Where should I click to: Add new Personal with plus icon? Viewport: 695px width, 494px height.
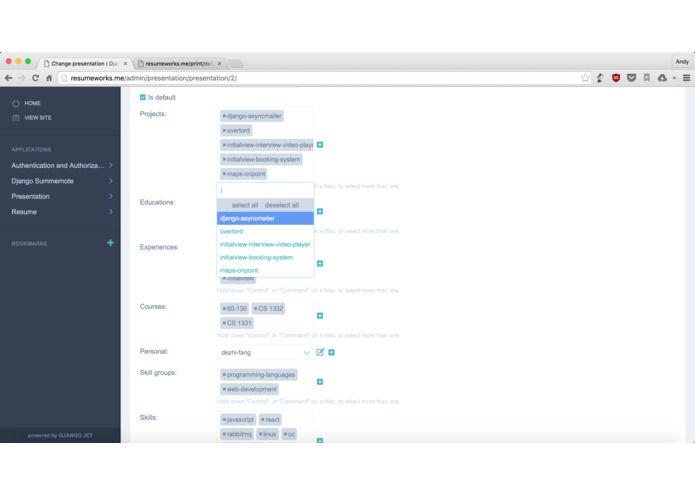pos(331,352)
